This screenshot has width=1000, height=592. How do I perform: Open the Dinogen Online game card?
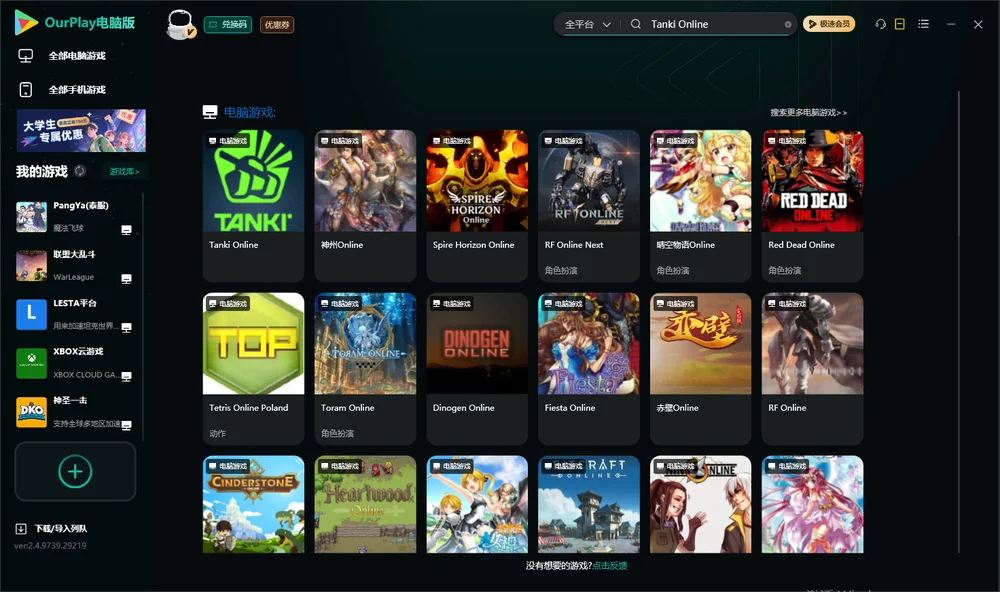[477, 368]
